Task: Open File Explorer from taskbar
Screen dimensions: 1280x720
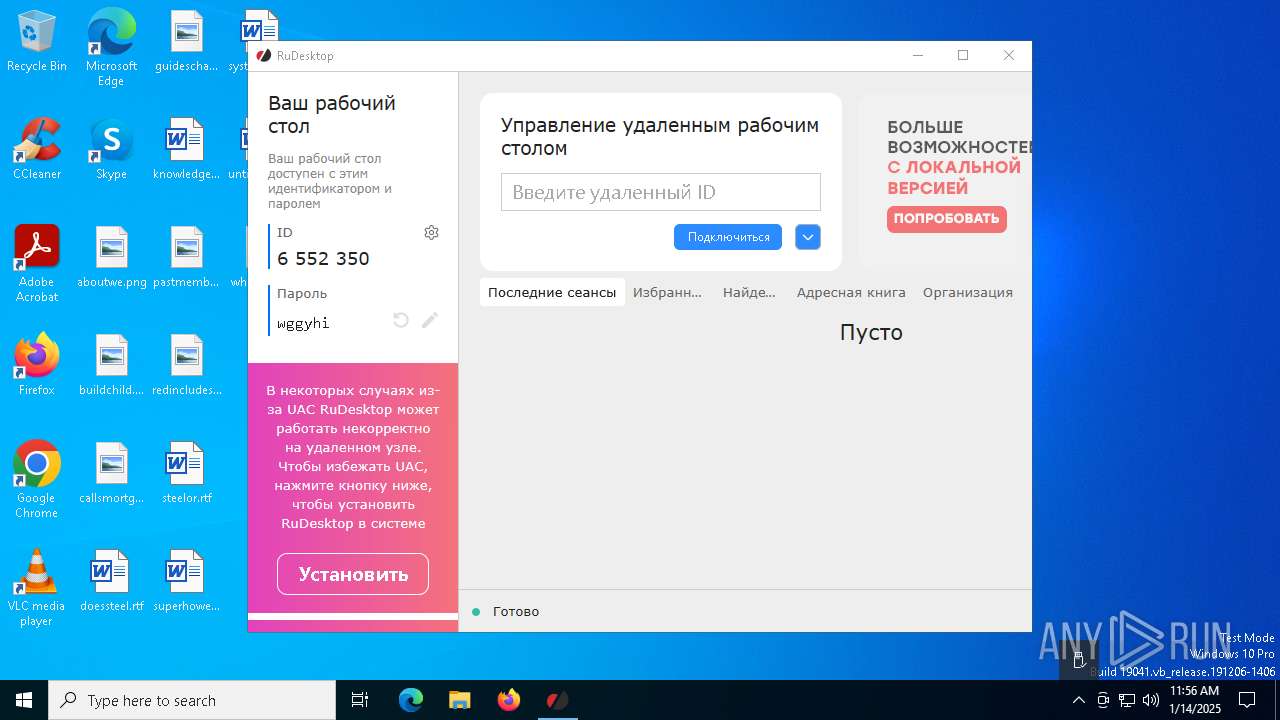Action: coord(459,700)
